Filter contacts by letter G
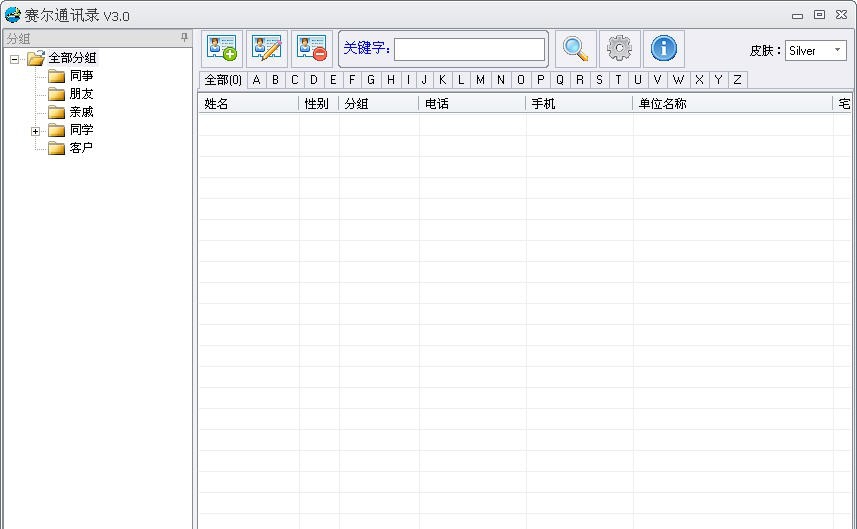Image resolution: width=857 pixels, height=529 pixels. 371,80
